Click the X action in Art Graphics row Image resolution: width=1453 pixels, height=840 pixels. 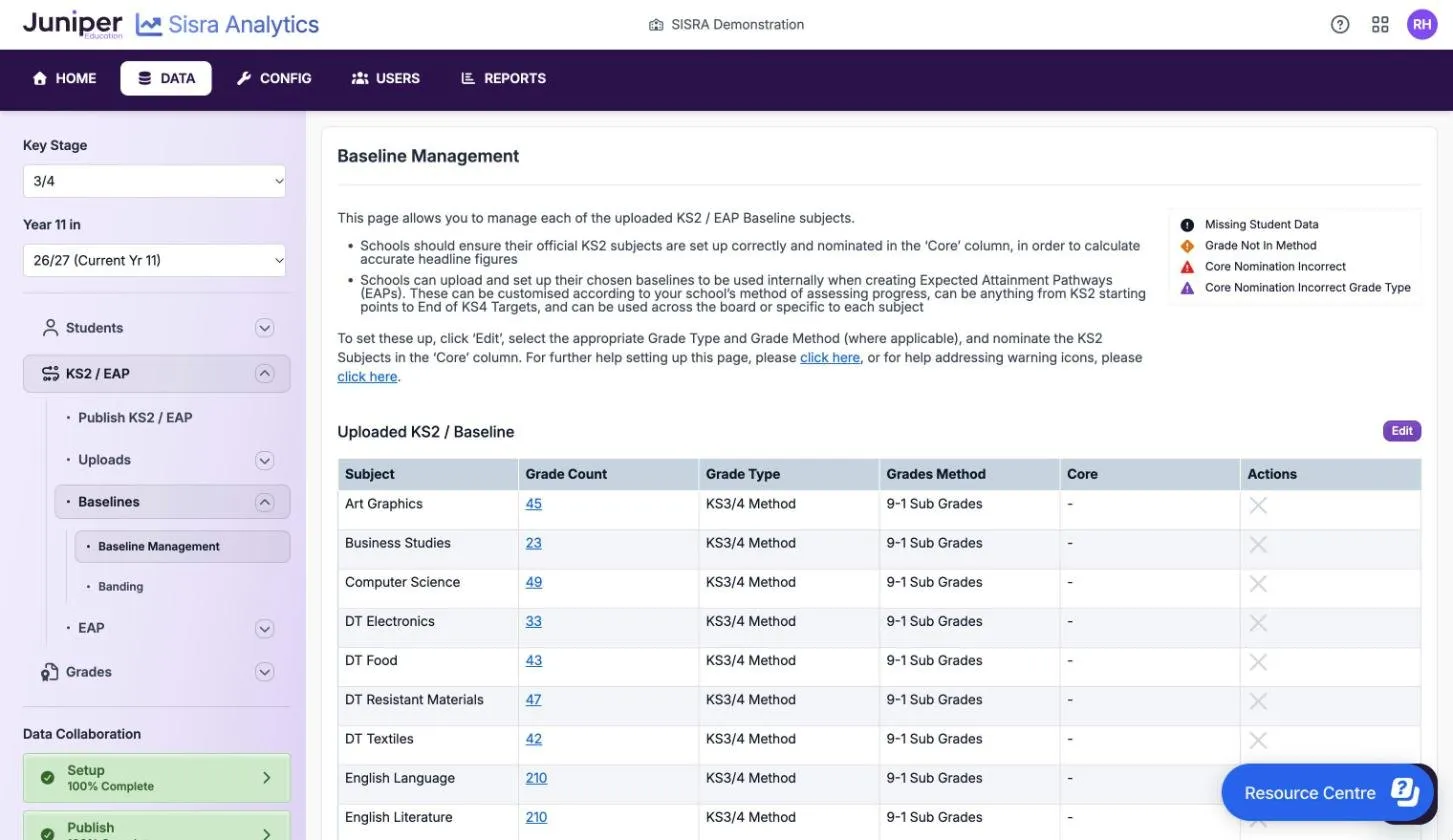point(1258,505)
